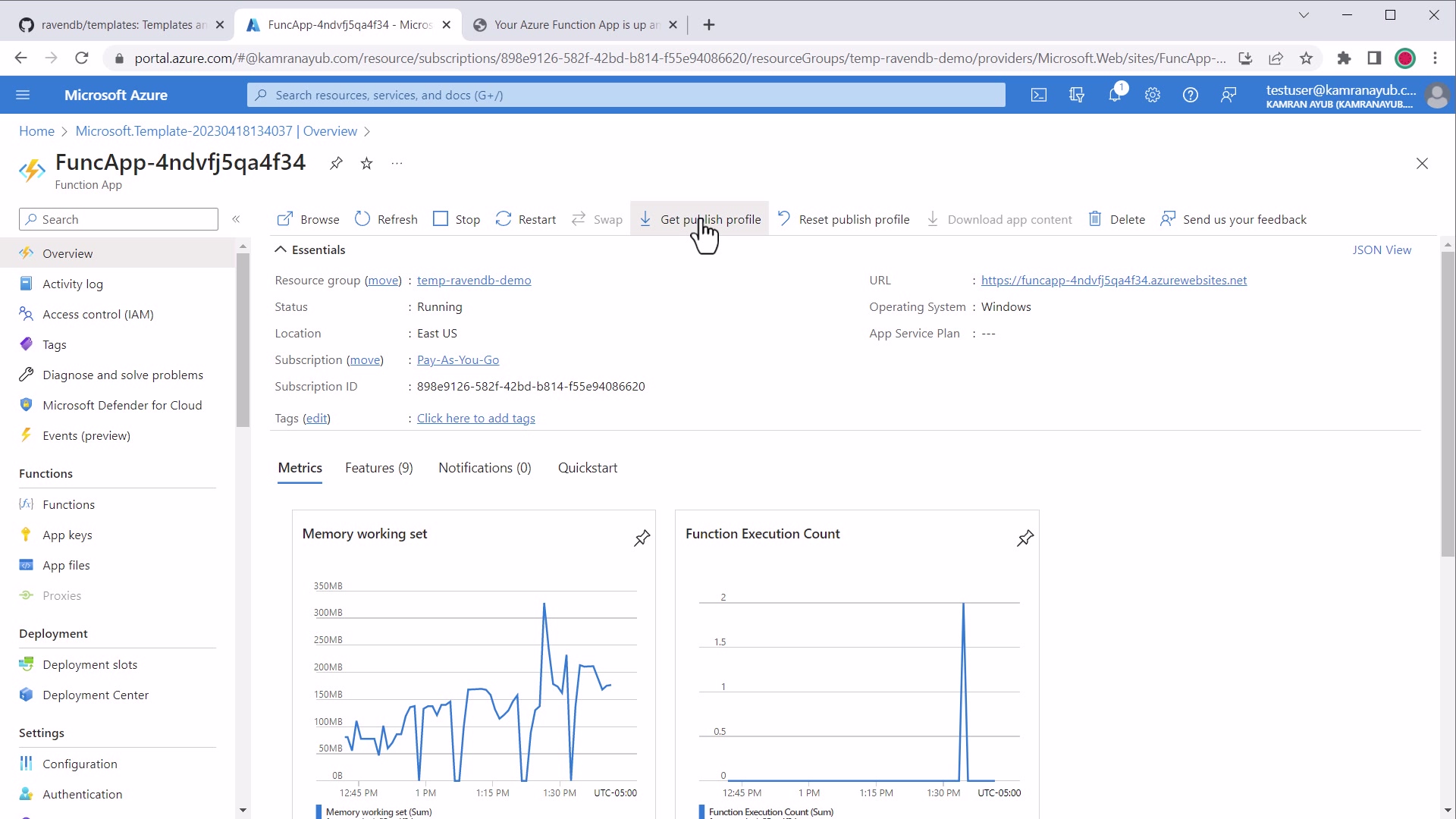Reload the browser page
The width and height of the screenshot is (1456, 819).
pos(82,58)
